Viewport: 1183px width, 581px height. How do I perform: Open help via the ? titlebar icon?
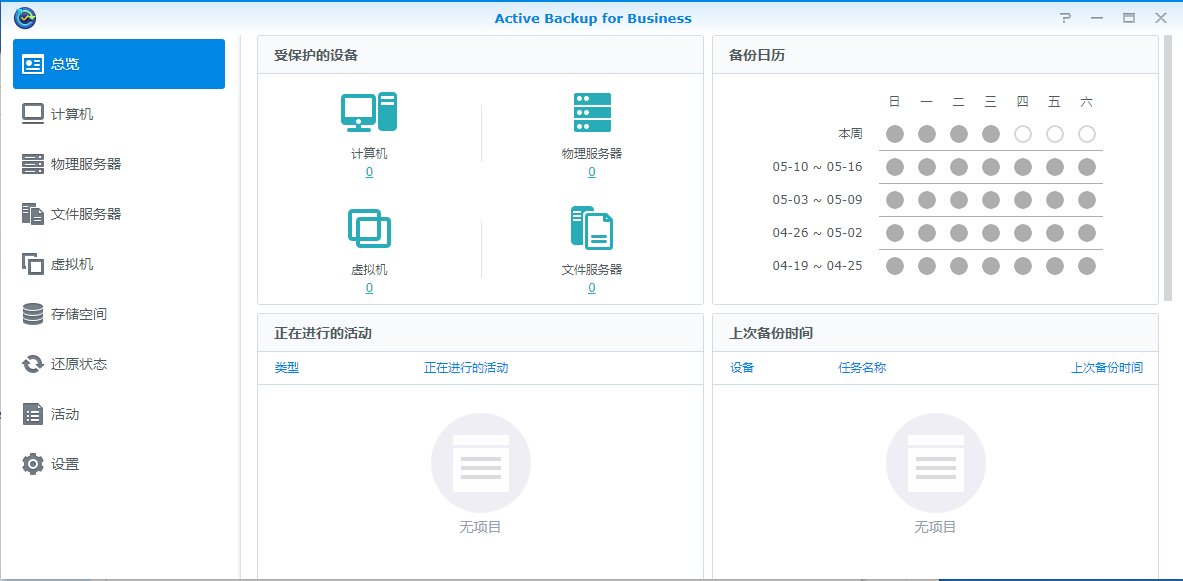pos(1065,17)
